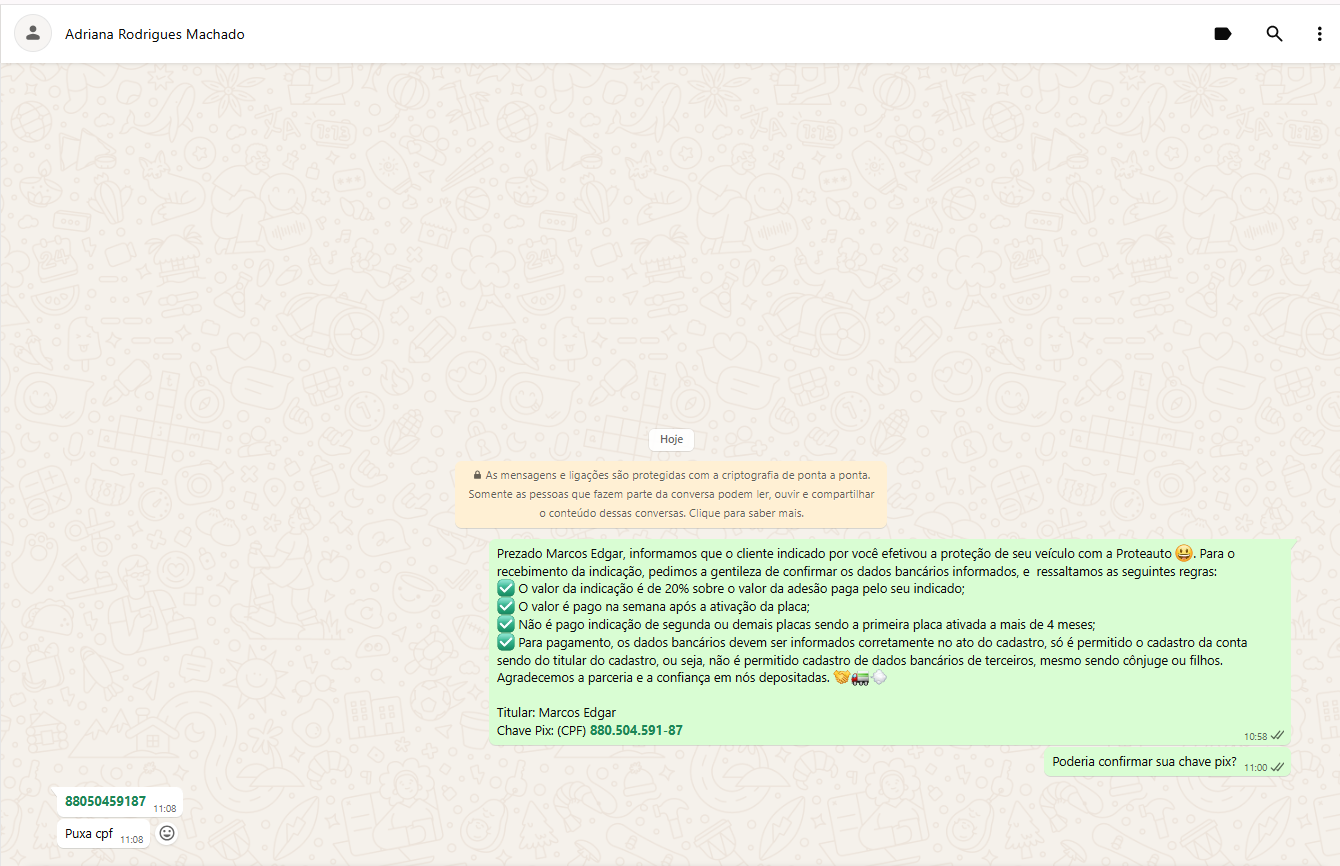Screen dimensions: 1340x866
Task: Click the double-check ticks beside 11:00
Action: [x=1277, y=767]
